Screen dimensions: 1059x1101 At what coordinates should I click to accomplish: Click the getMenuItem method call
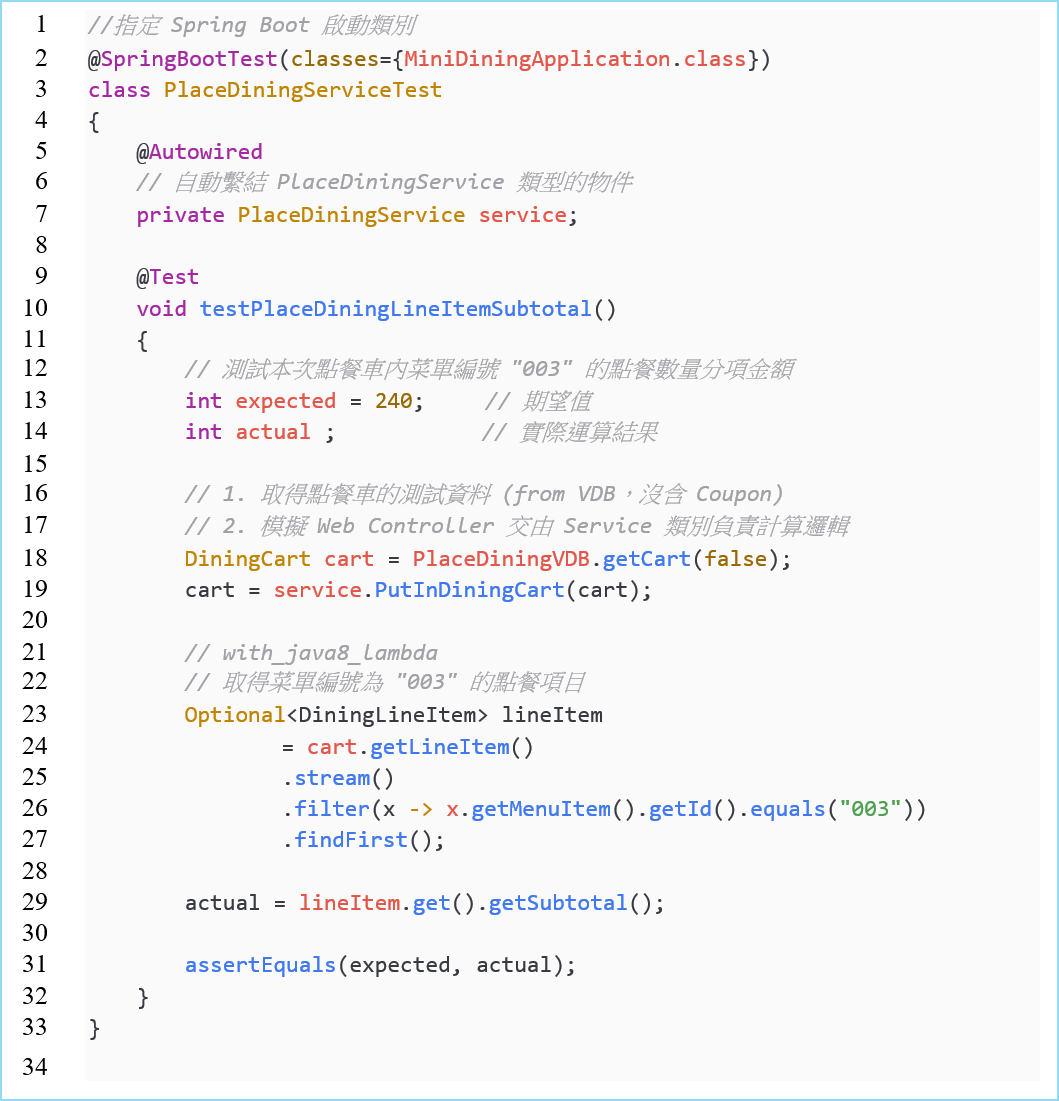click(541, 809)
